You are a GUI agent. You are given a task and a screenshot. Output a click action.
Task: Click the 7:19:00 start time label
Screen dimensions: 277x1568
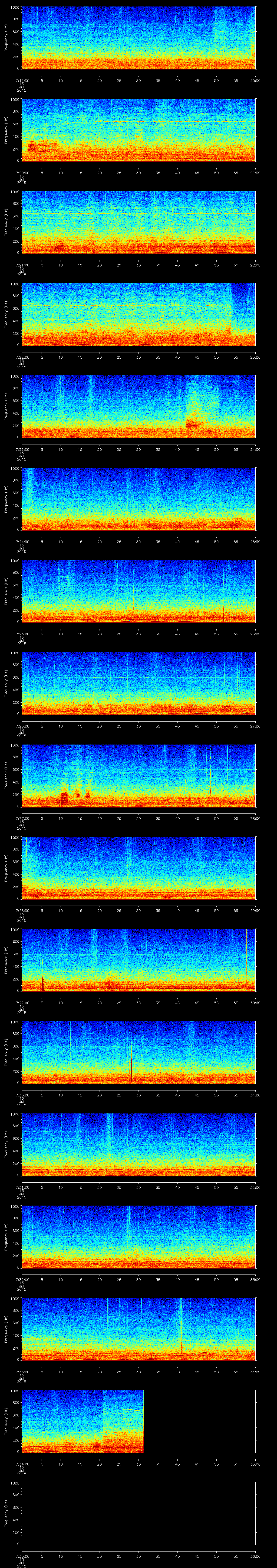(22, 80)
